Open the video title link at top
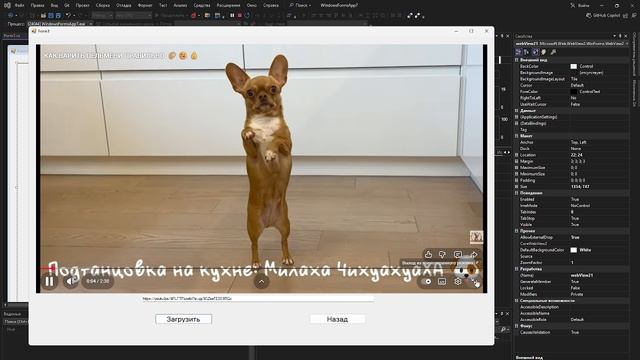This screenshot has height=360, width=640. point(104,56)
